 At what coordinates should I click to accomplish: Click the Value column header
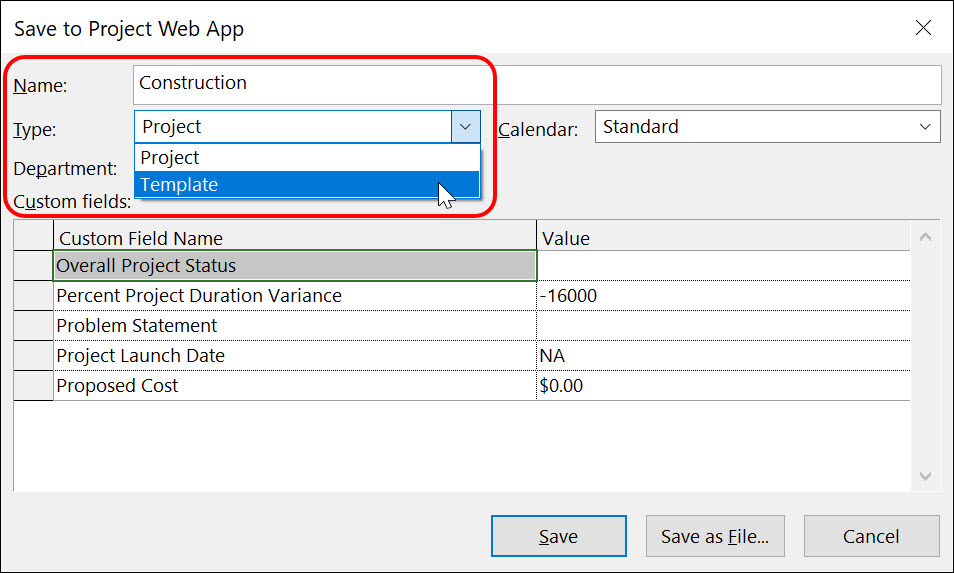click(723, 236)
